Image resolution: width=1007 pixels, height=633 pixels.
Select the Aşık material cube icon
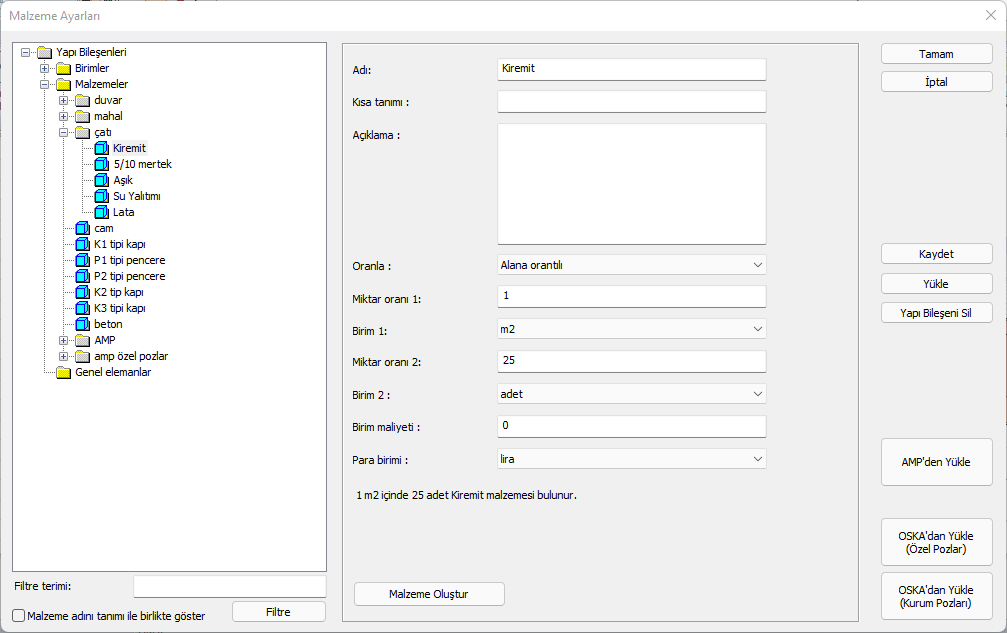pyautogui.click(x=101, y=180)
